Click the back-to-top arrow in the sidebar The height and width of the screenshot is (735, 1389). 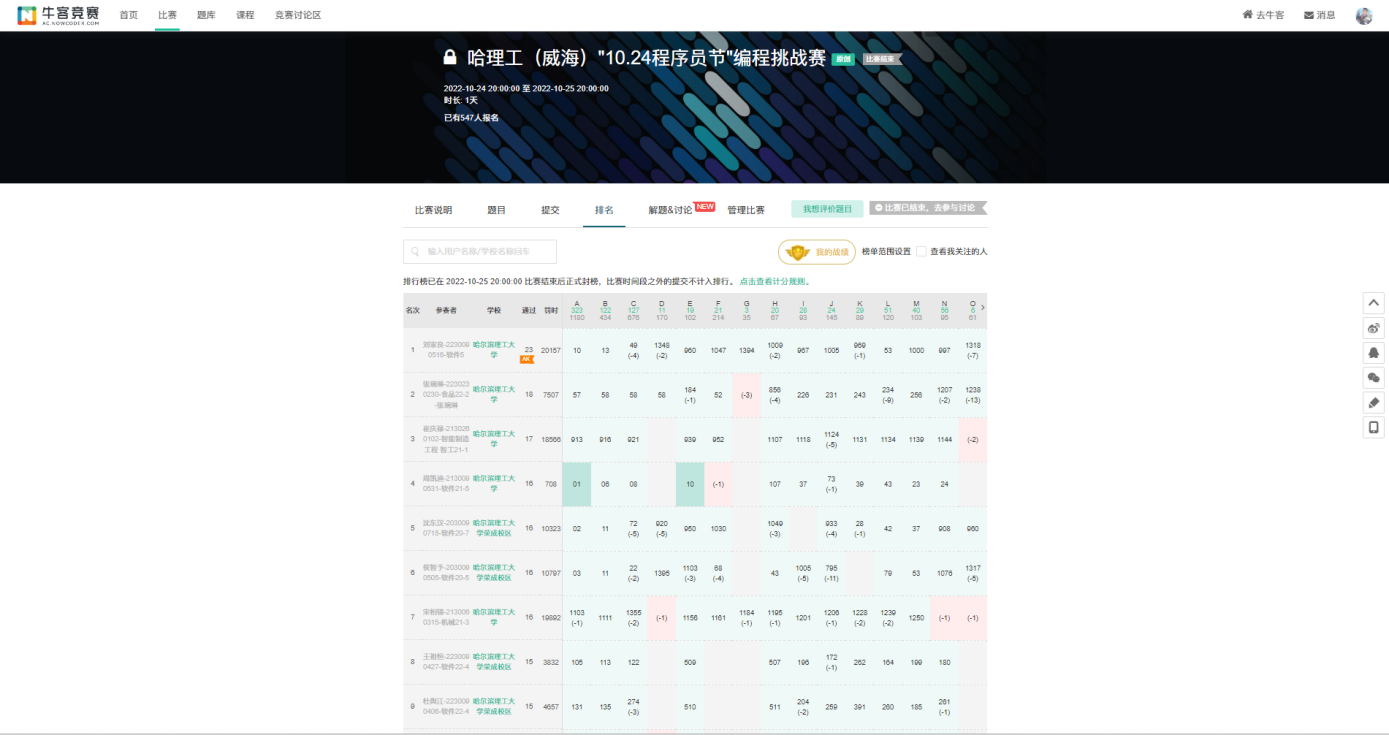click(1373, 303)
